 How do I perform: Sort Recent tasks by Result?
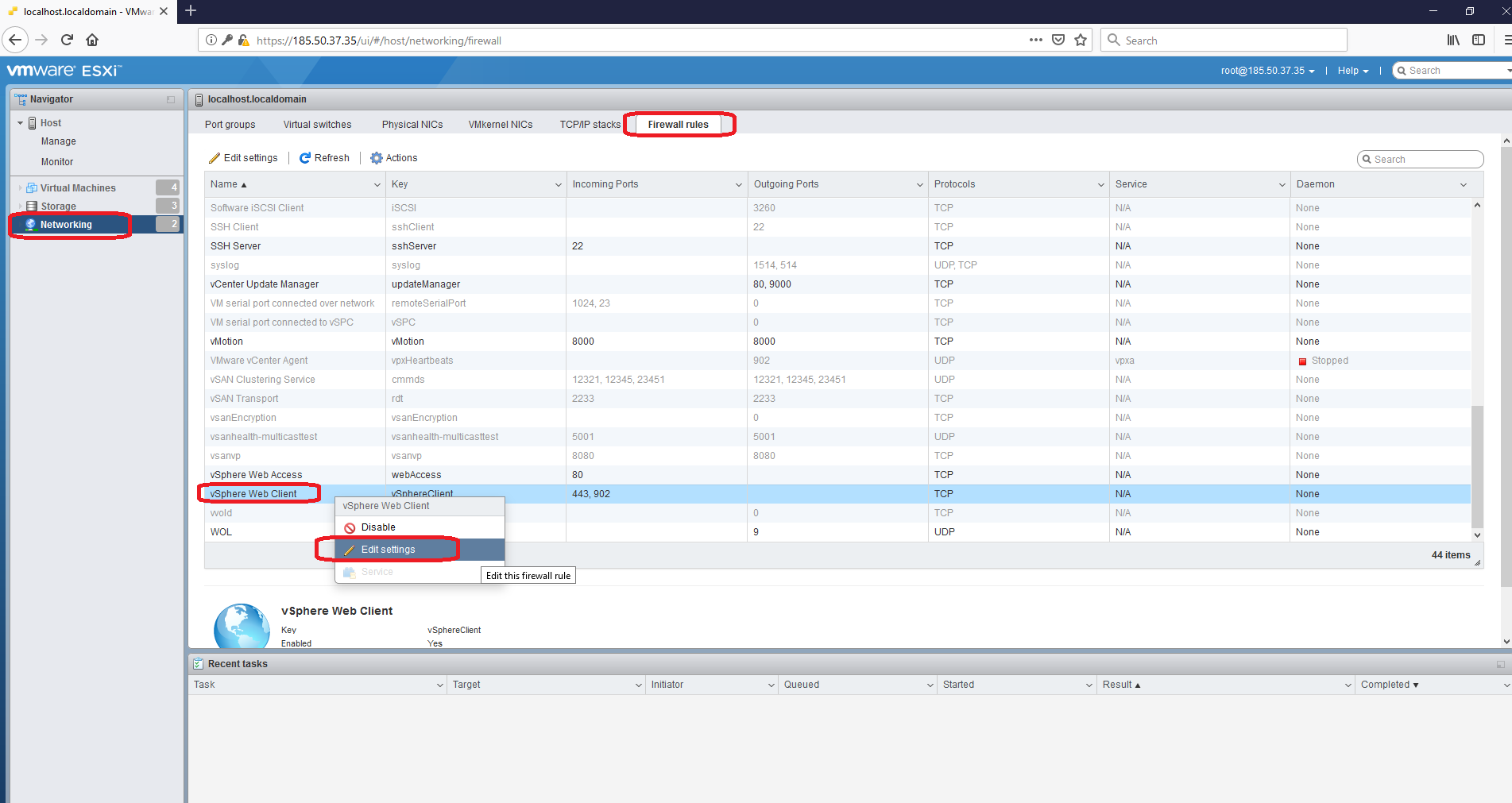pos(1117,685)
